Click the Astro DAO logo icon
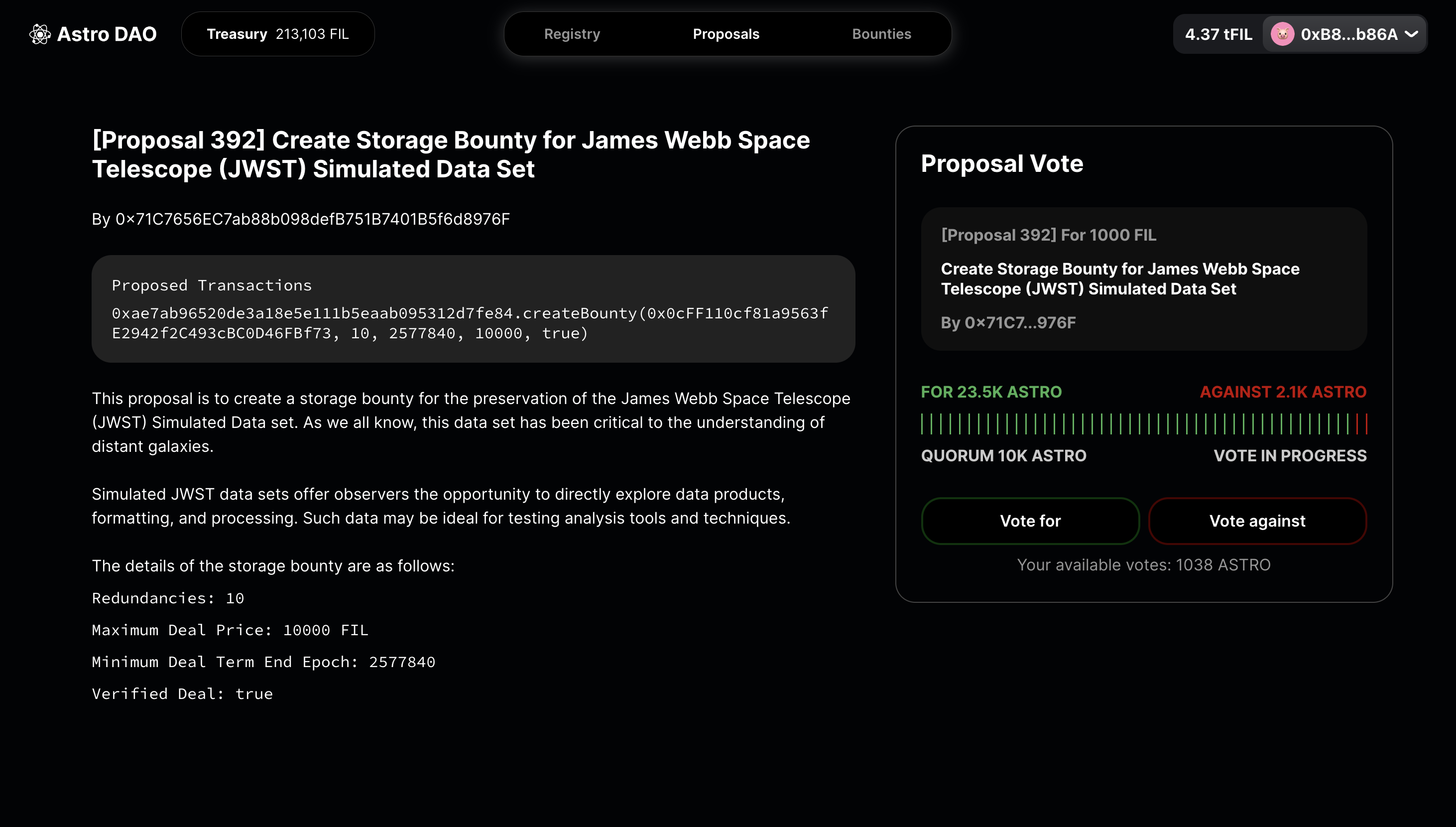Viewport: 1456px width, 827px height. tap(40, 33)
